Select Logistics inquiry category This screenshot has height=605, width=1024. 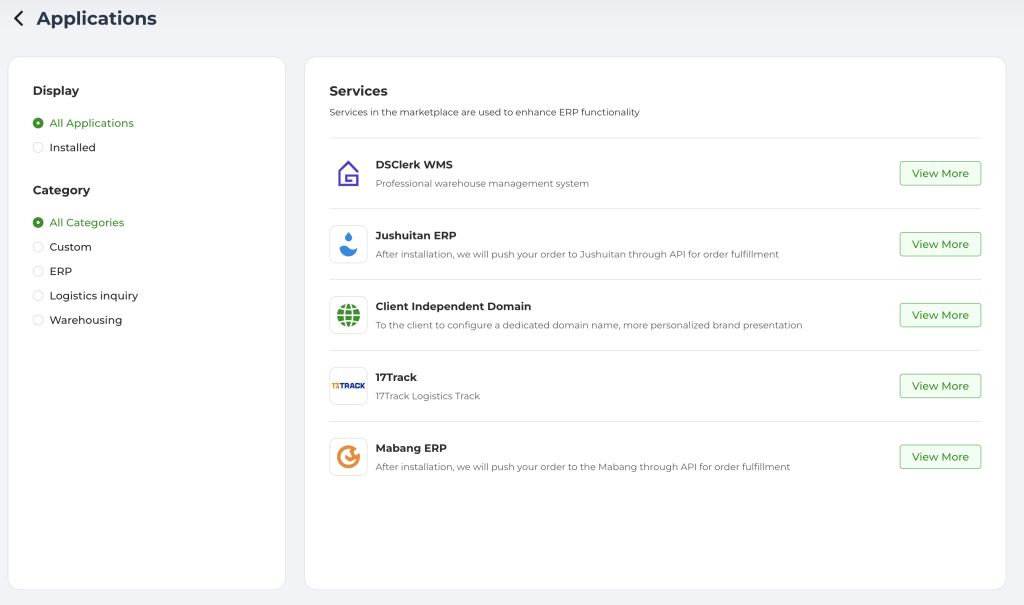click(39, 296)
